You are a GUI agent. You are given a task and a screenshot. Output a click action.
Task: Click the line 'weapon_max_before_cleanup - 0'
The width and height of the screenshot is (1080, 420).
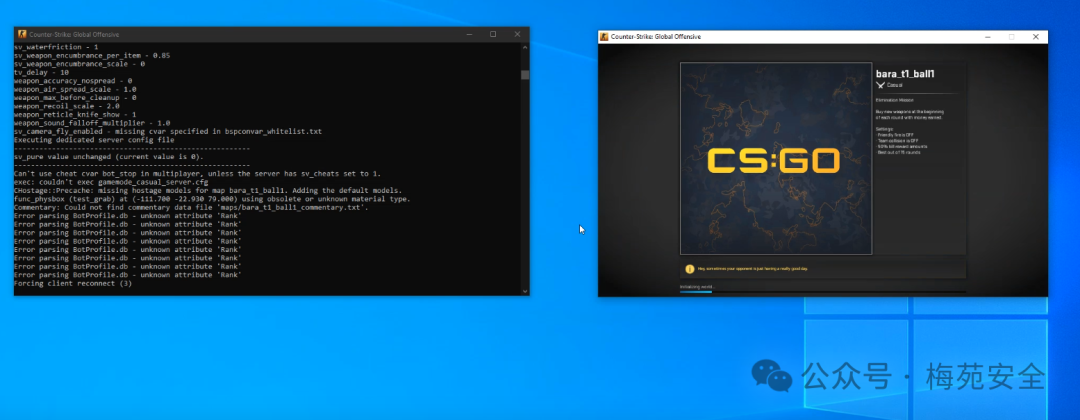(75, 97)
